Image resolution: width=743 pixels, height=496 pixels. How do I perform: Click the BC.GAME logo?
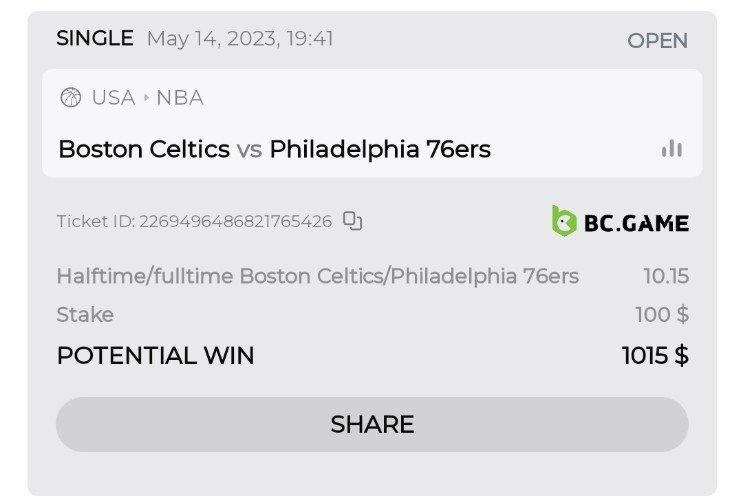(620, 221)
